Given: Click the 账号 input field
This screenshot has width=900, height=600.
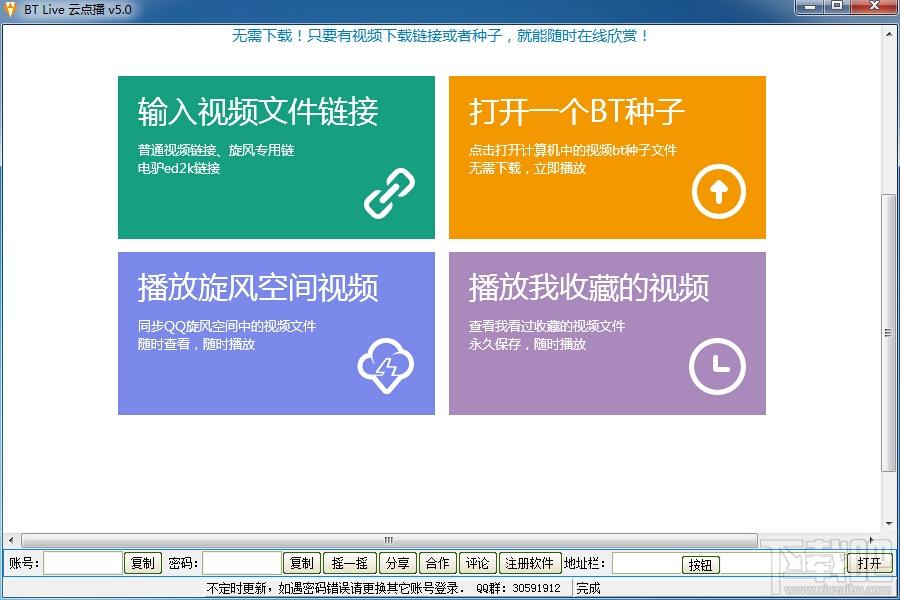Looking at the screenshot, I should pyautogui.click(x=83, y=563).
